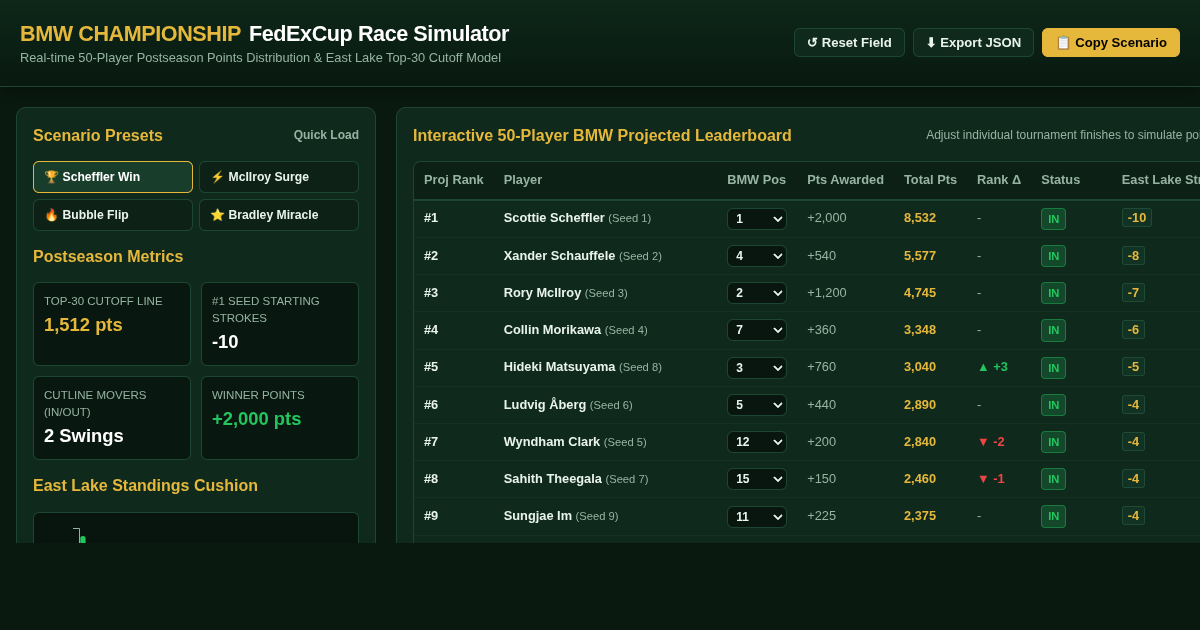
Task: Click the ▲ +3 rank change indicator
Action: click(992, 367)
